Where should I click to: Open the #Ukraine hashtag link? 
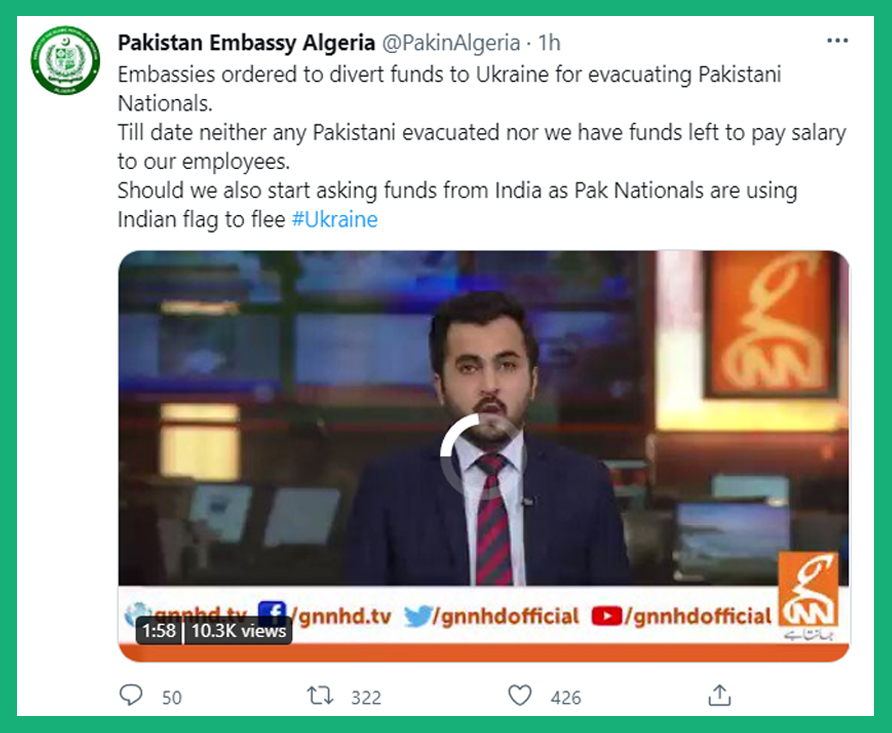click(x=334, y=220)
